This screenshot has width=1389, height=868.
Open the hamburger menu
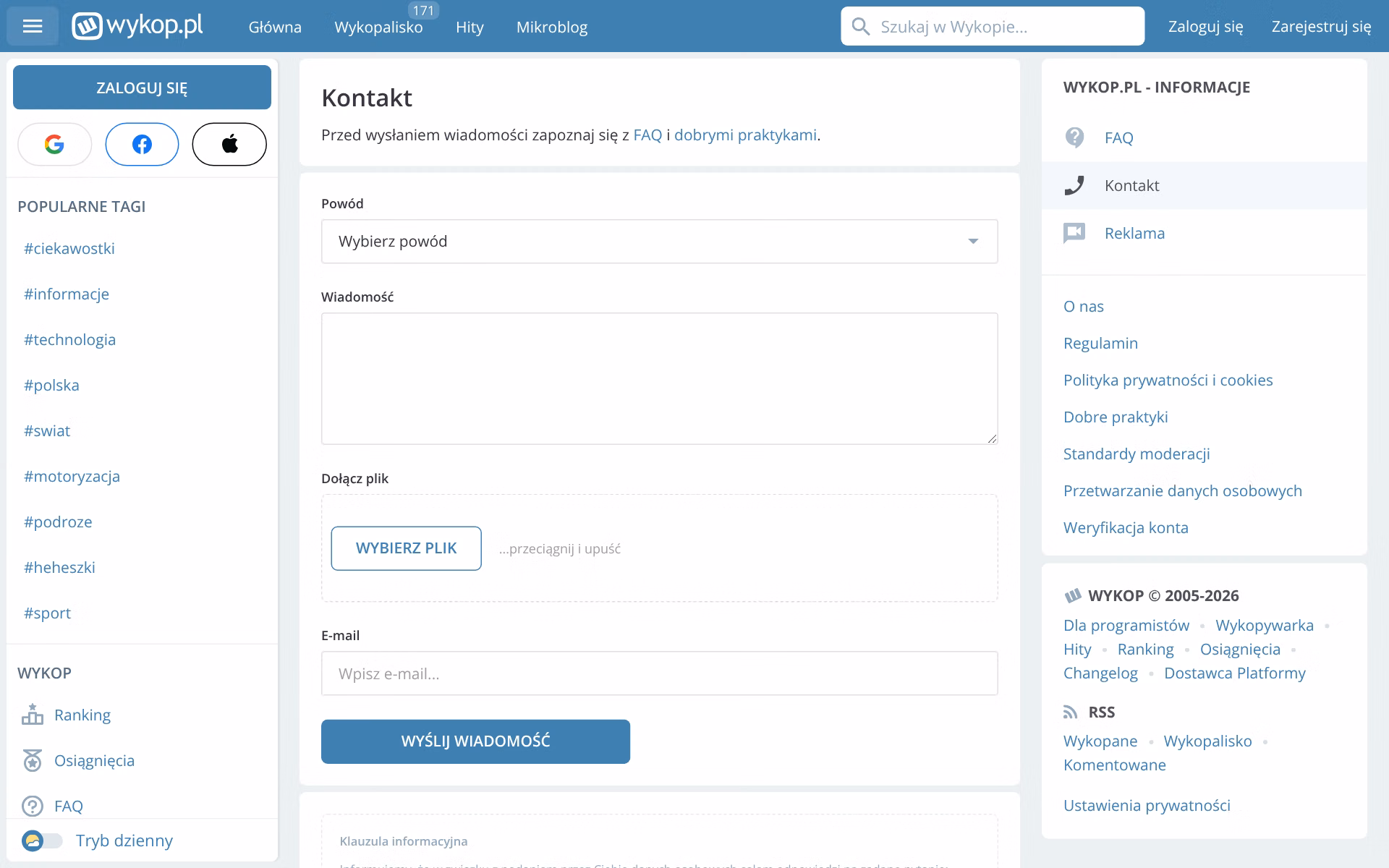coord(33,27)
